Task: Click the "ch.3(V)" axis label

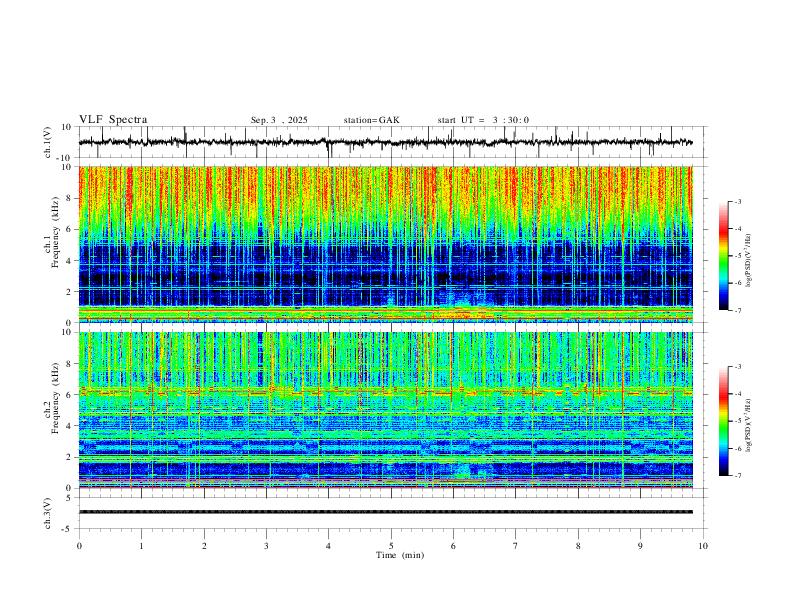Action: (x=48, y=513)
